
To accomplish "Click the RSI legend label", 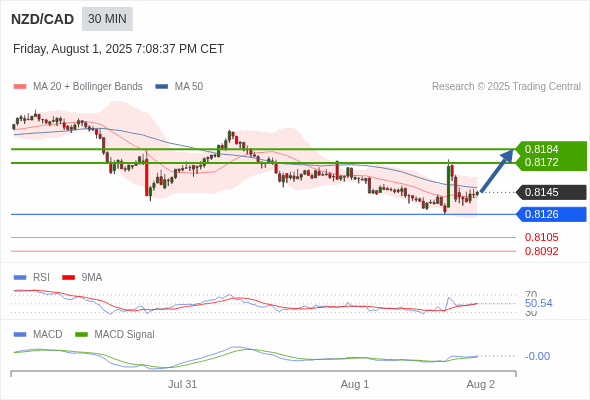I will [x=41, y=278].
